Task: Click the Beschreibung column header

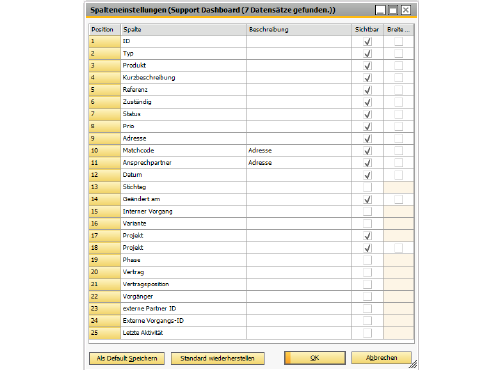Action: tap(299, 29)
